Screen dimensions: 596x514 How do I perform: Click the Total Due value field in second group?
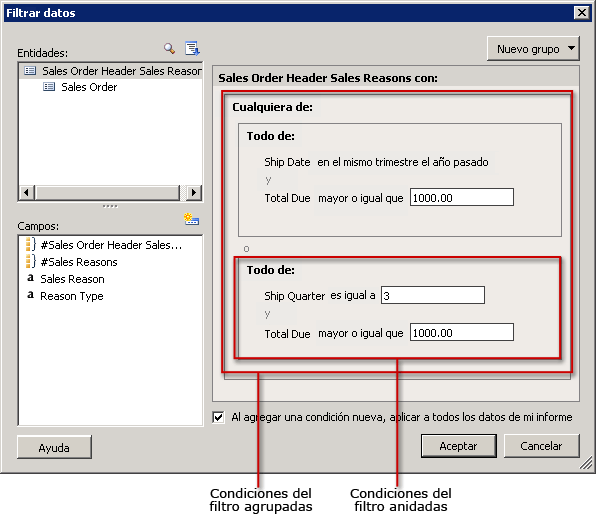462,333
